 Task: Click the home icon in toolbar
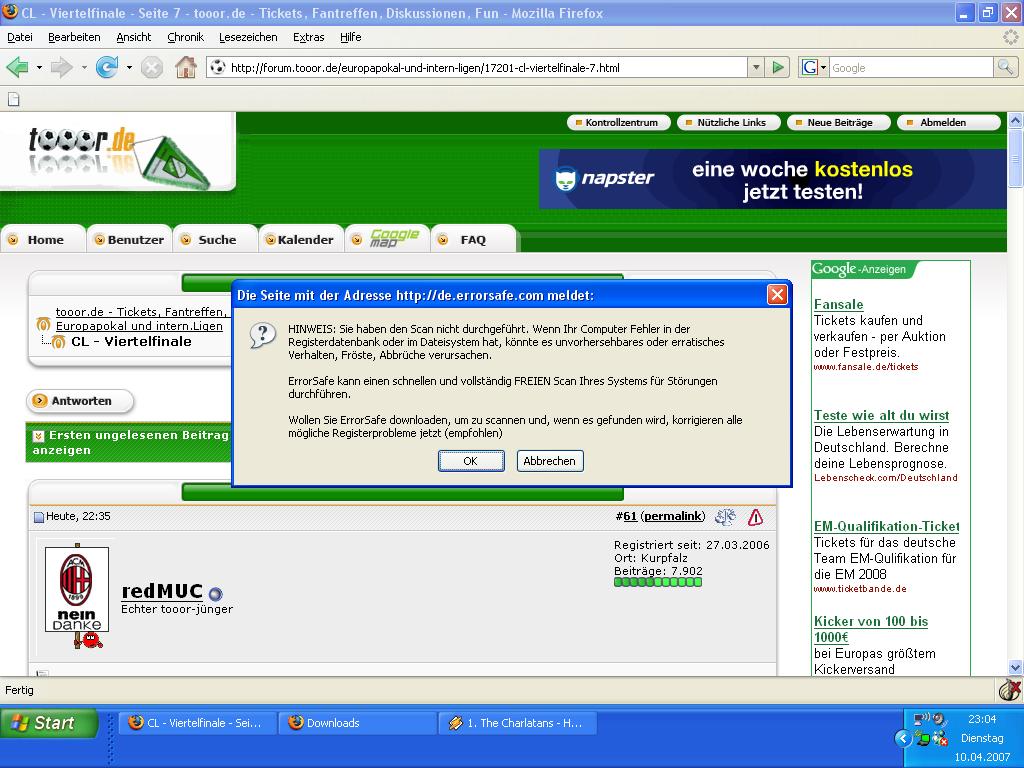click(185, 67)
